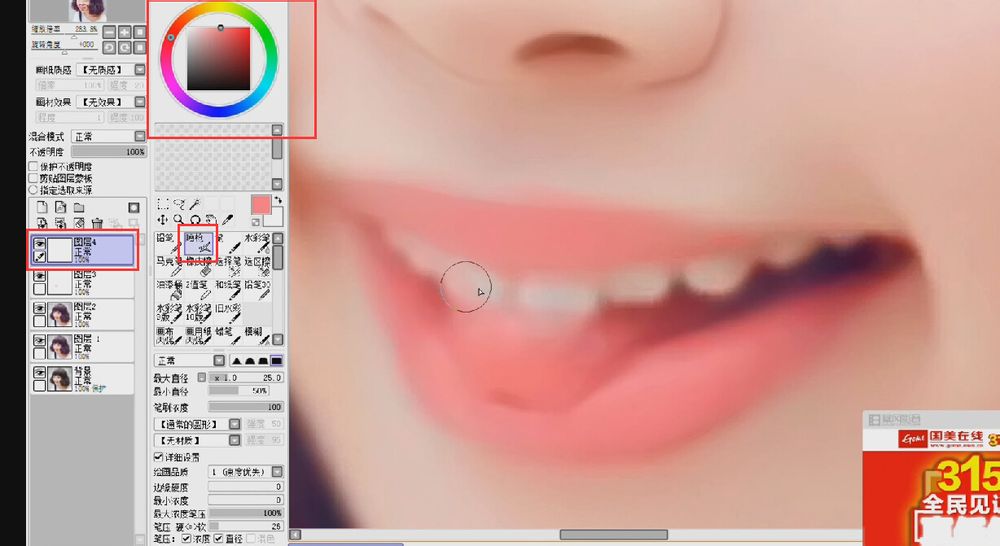Hide 图层4 with its eye icon
Image resolution: width=1000 pixels, height=546 pixels.
pyautogui.click(x=40, y=243)
